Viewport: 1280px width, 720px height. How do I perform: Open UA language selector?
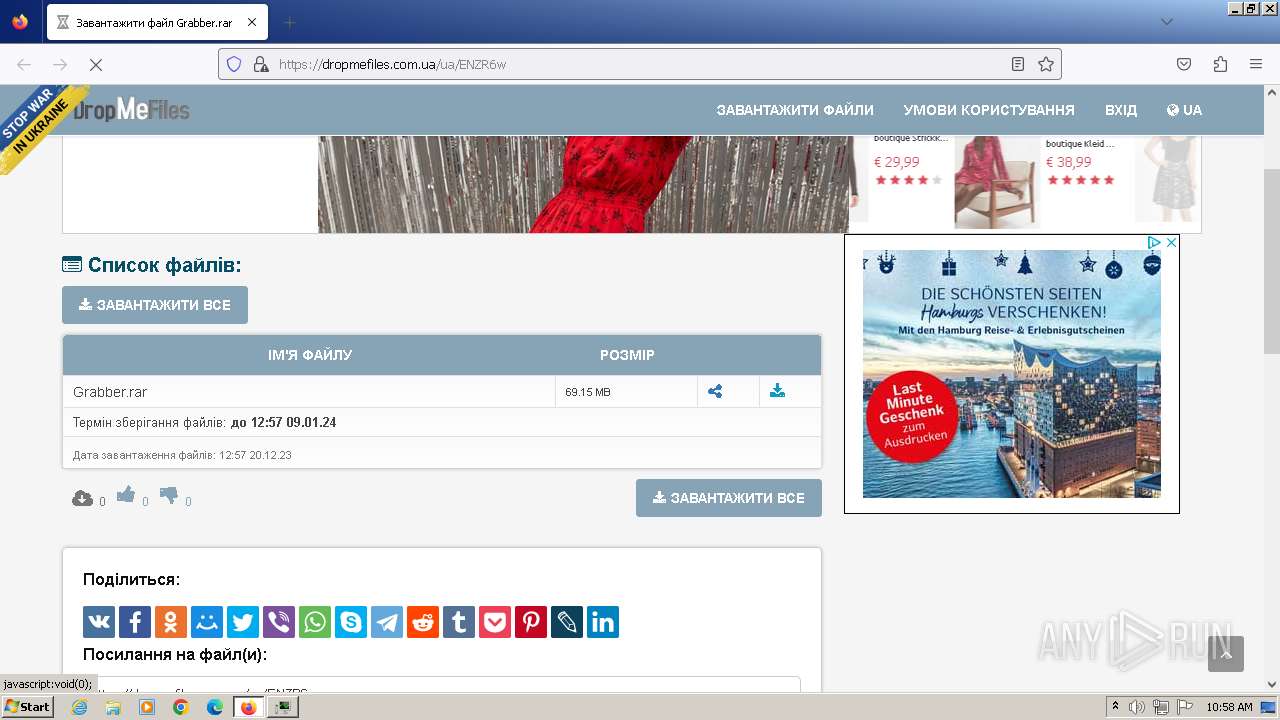pos(1184,110)
